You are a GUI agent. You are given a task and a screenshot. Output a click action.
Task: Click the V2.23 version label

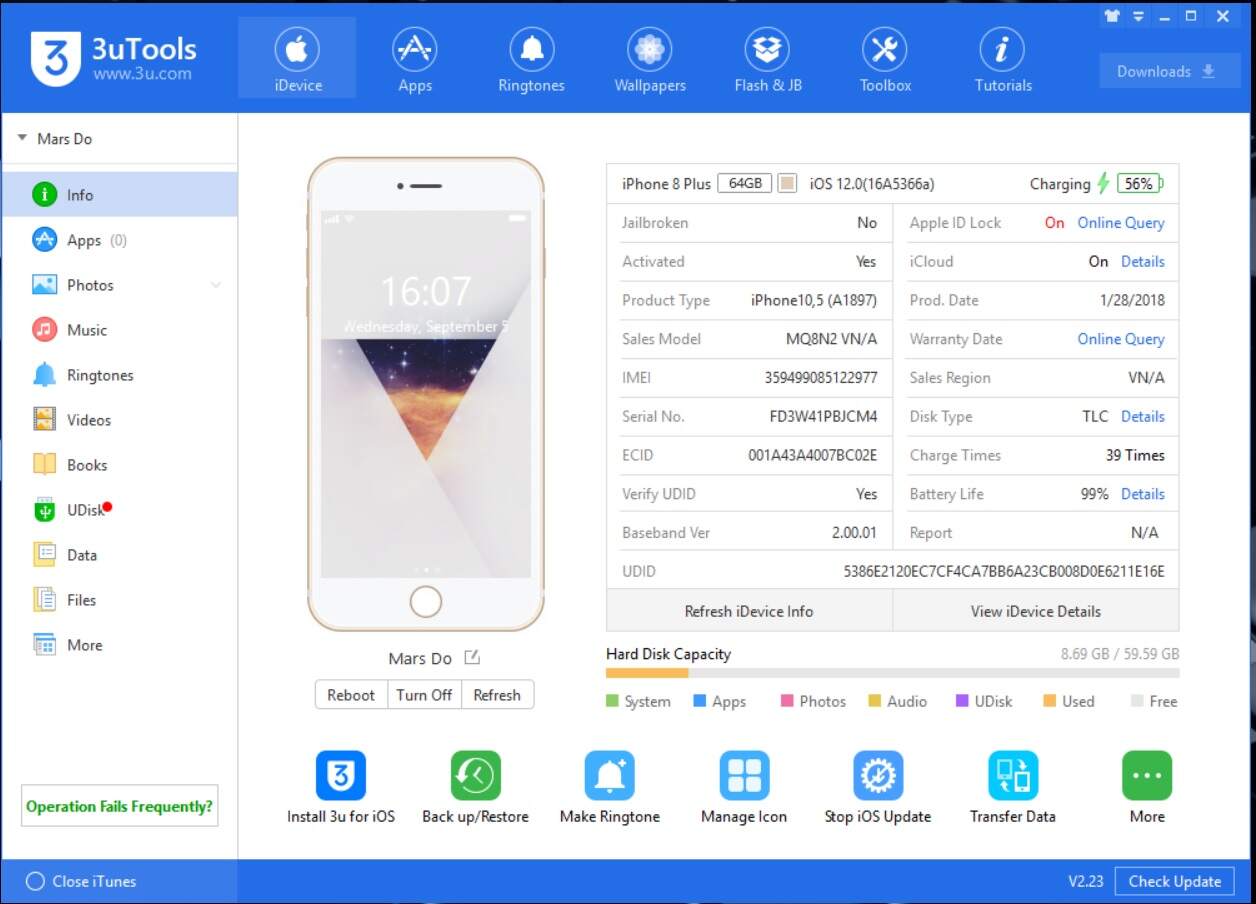click(x=1086, y=881)
